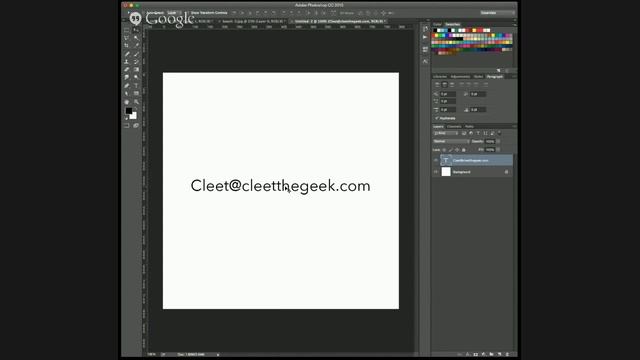Select the Move tool
Screen dimensions: 640x360
(x=136, y=30)
